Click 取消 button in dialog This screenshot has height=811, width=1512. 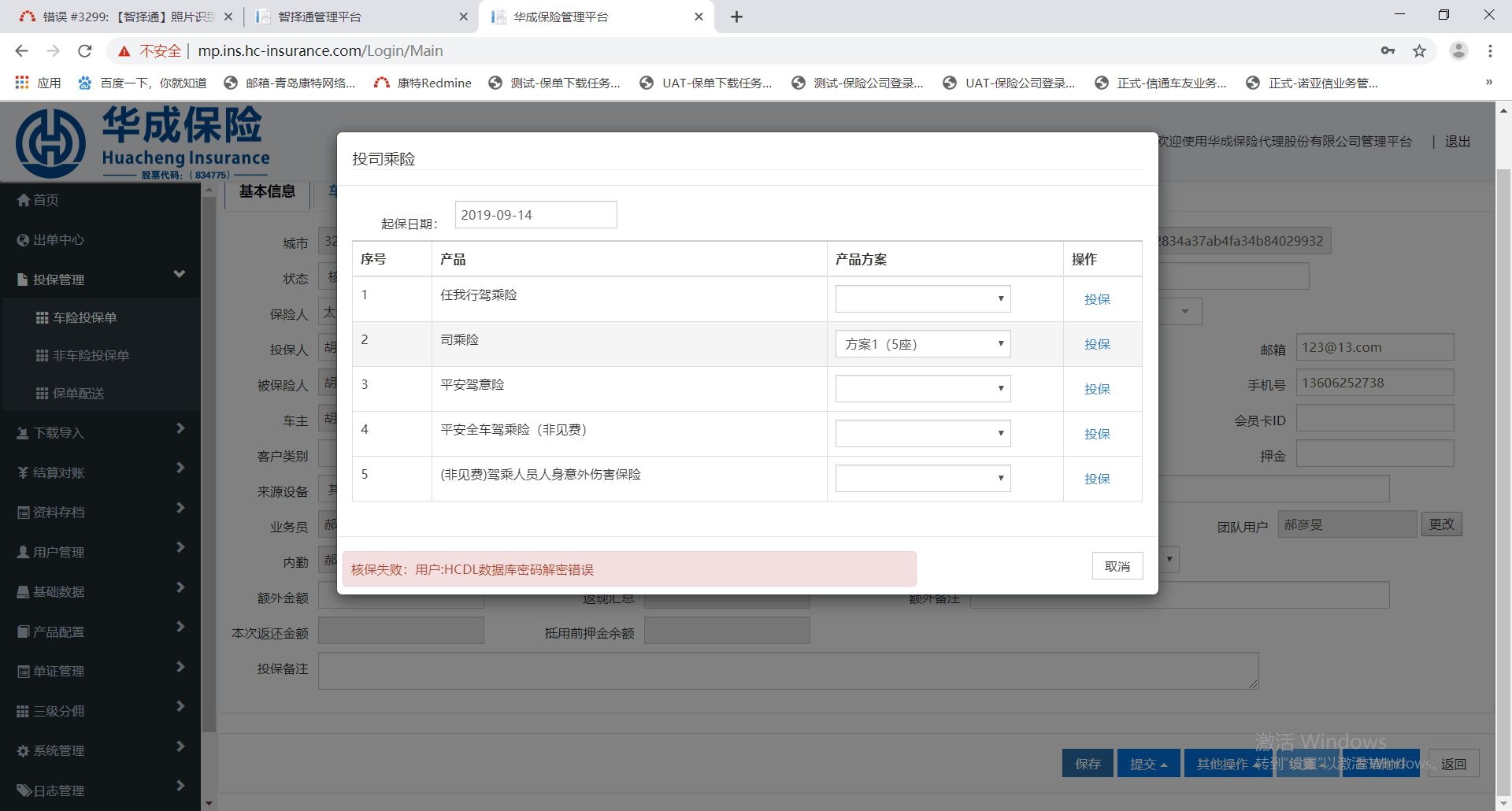click(x=1117, y=566)
